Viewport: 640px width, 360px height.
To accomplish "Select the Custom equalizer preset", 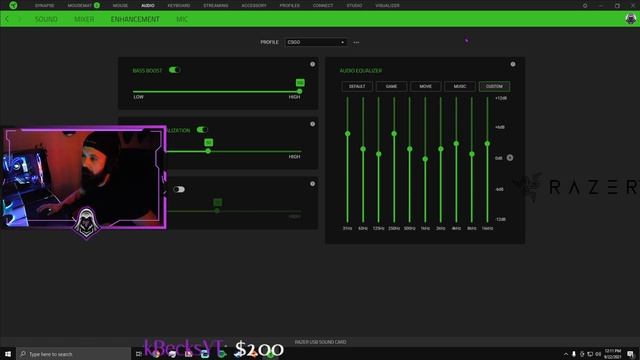I will (494, 86).
